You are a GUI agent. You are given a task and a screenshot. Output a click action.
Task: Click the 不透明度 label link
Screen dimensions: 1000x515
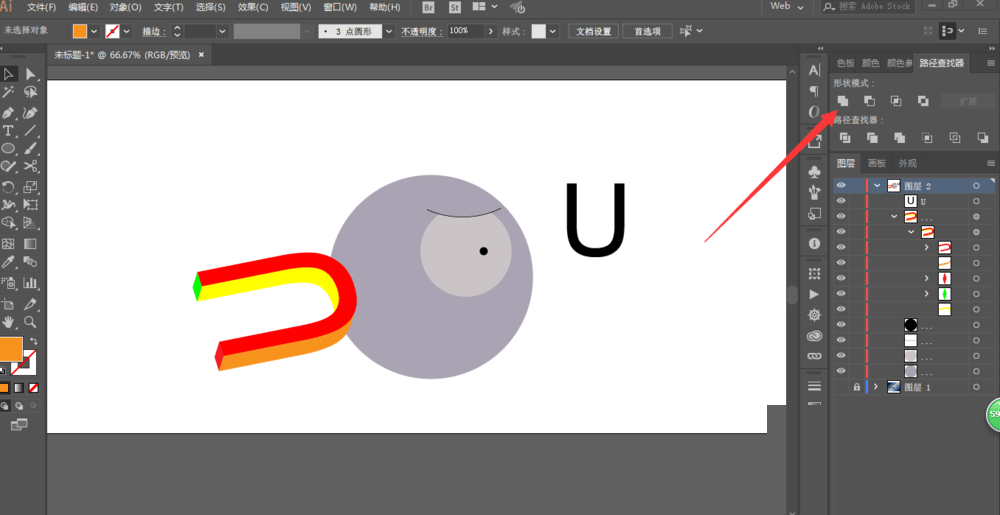pos(422,31)
